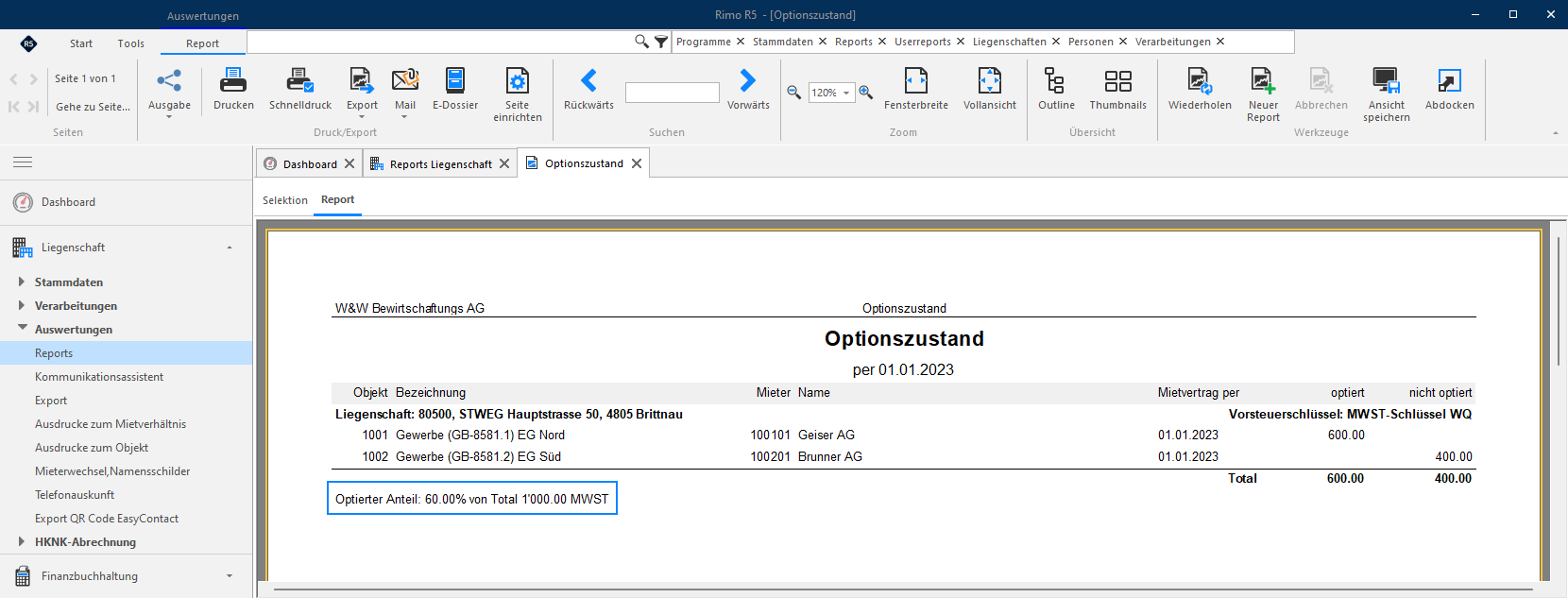Viewport: 1568px width, 598px height.
Task: Toggle the hamburger sidebar menu
Action: coord(23,162)
